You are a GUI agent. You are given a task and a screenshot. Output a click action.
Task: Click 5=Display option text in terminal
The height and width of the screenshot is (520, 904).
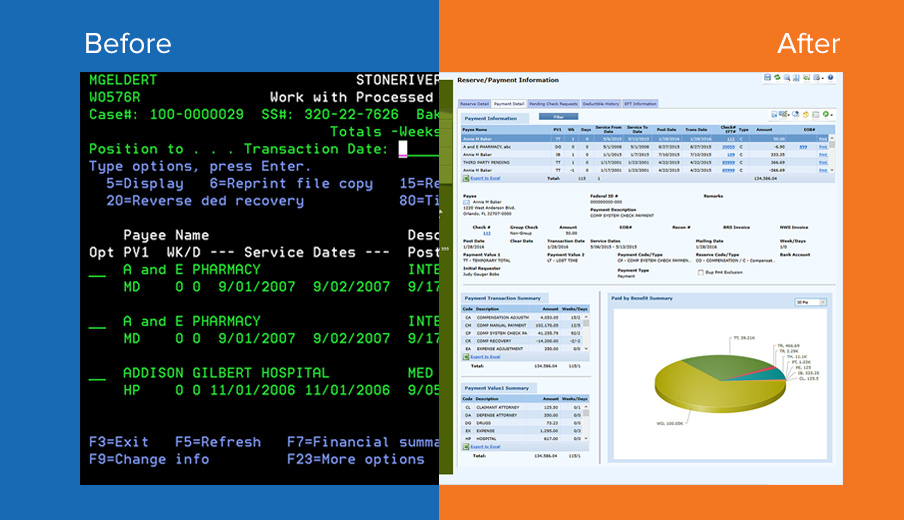click(x=145, y=184)
